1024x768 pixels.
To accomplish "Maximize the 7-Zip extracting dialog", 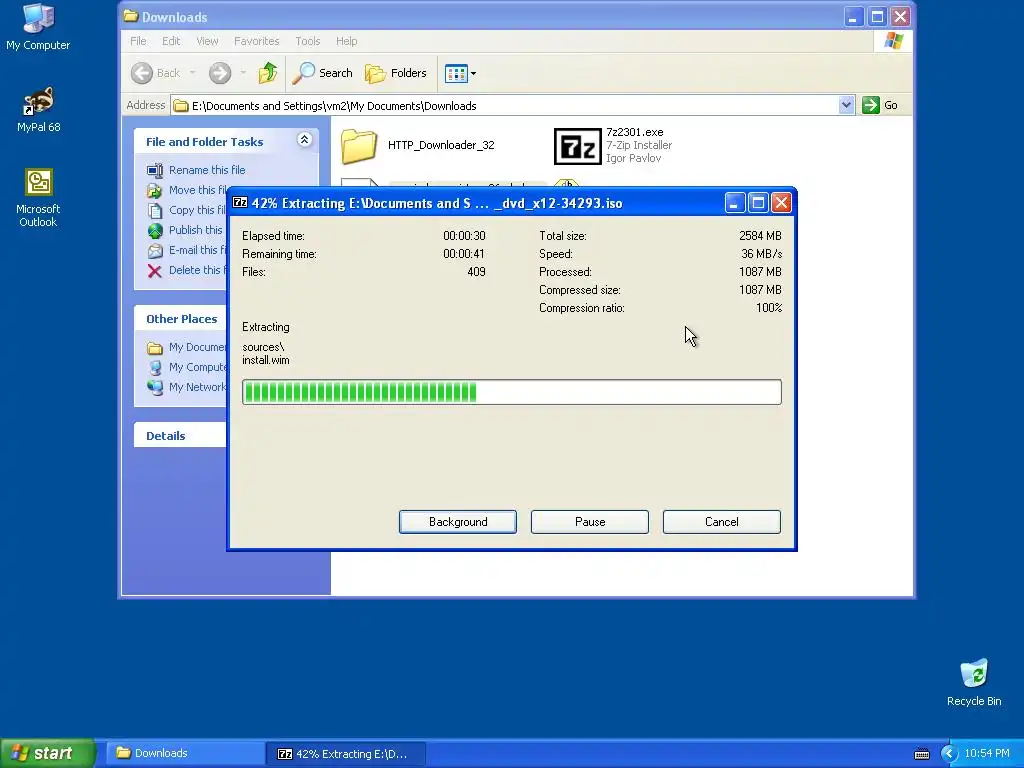I will (x=758, y=203).
